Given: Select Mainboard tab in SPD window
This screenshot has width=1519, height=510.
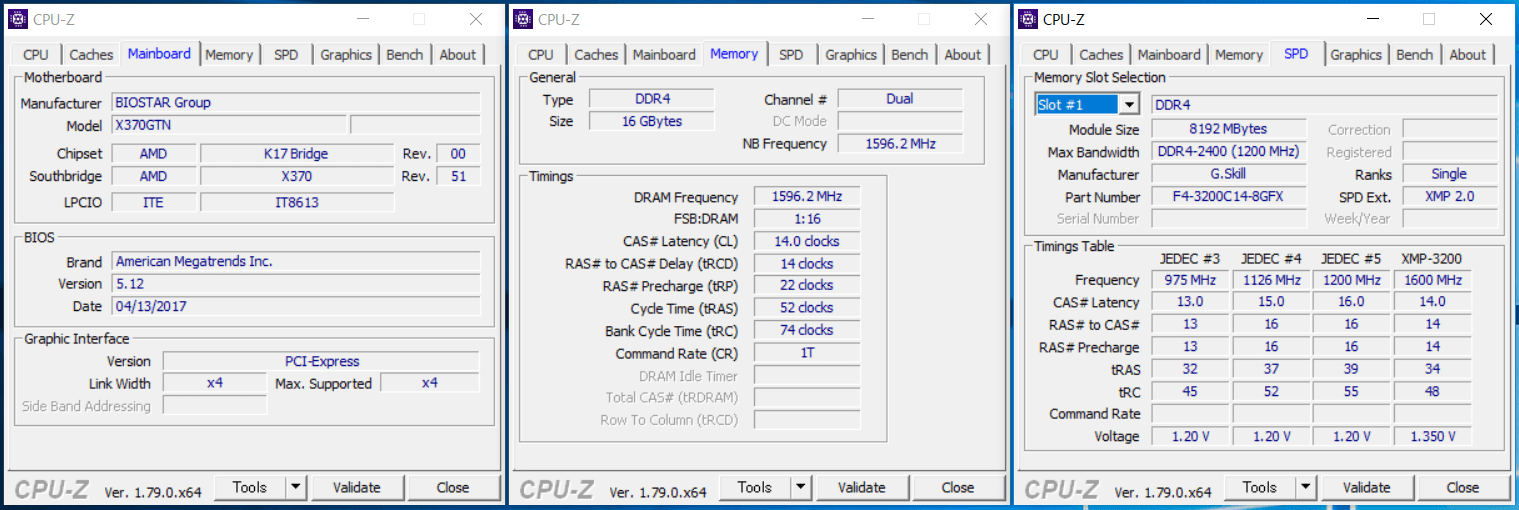Looking at the screenshot, I should [x=1169, y=55].
